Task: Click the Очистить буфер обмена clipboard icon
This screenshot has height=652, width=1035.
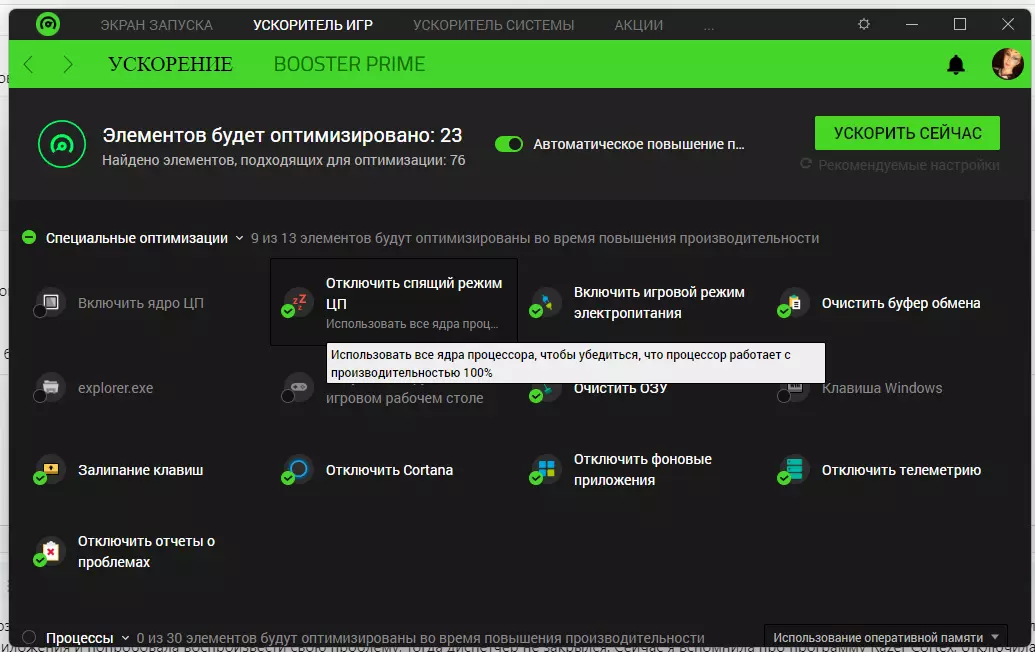Action: tap(795, 302)
